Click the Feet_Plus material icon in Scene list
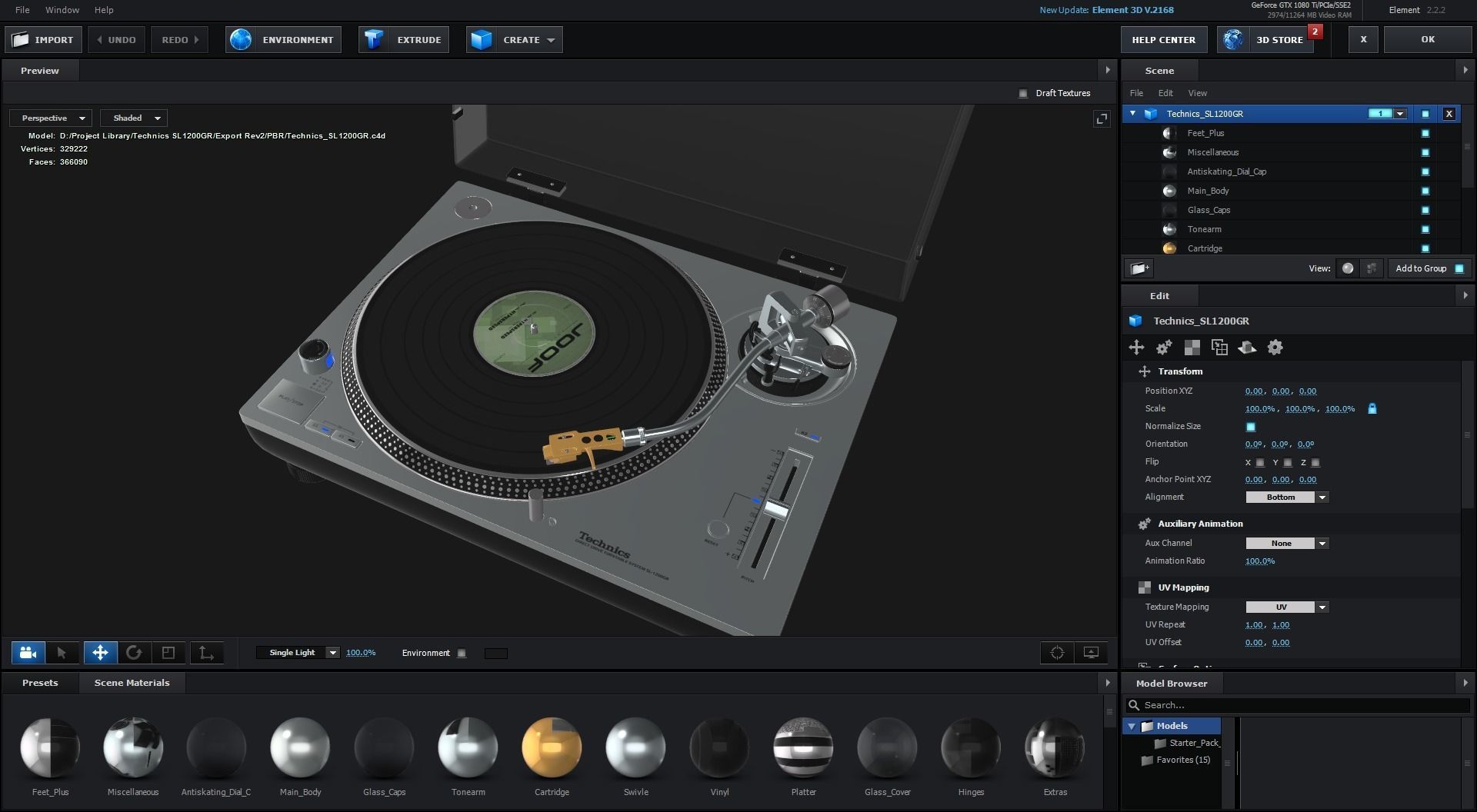The image size is (1477, 812). (1169, 133)
